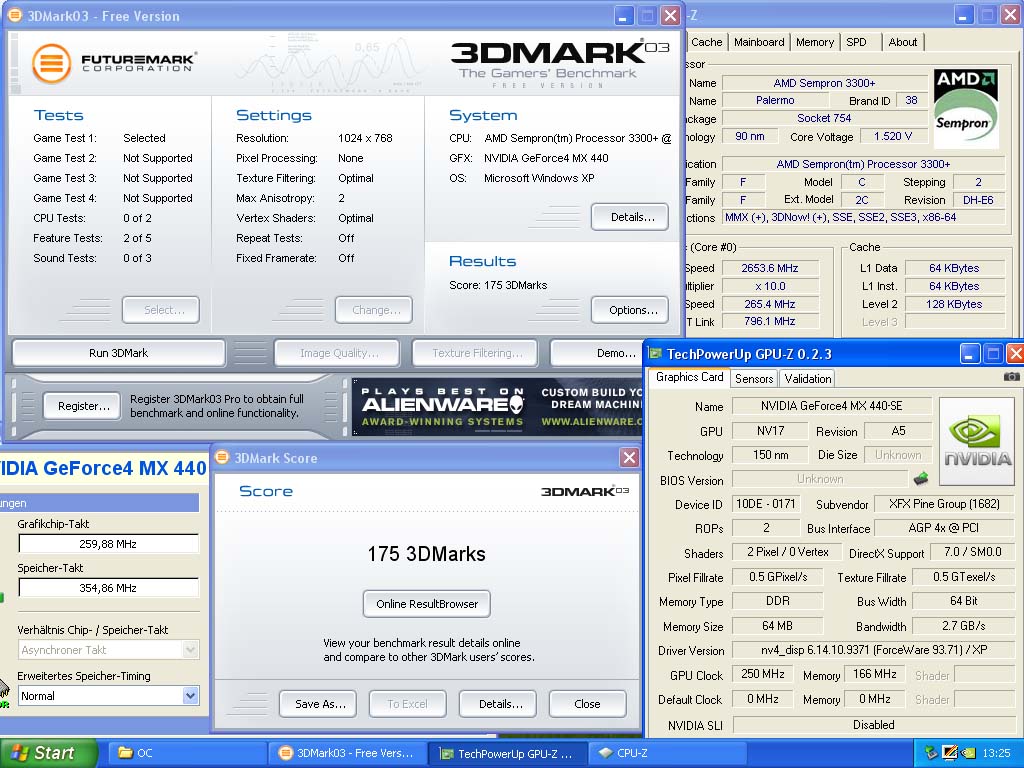Click the GPU-Z title bar icon
Screen dimensions: 1024x768
[654, 354]
